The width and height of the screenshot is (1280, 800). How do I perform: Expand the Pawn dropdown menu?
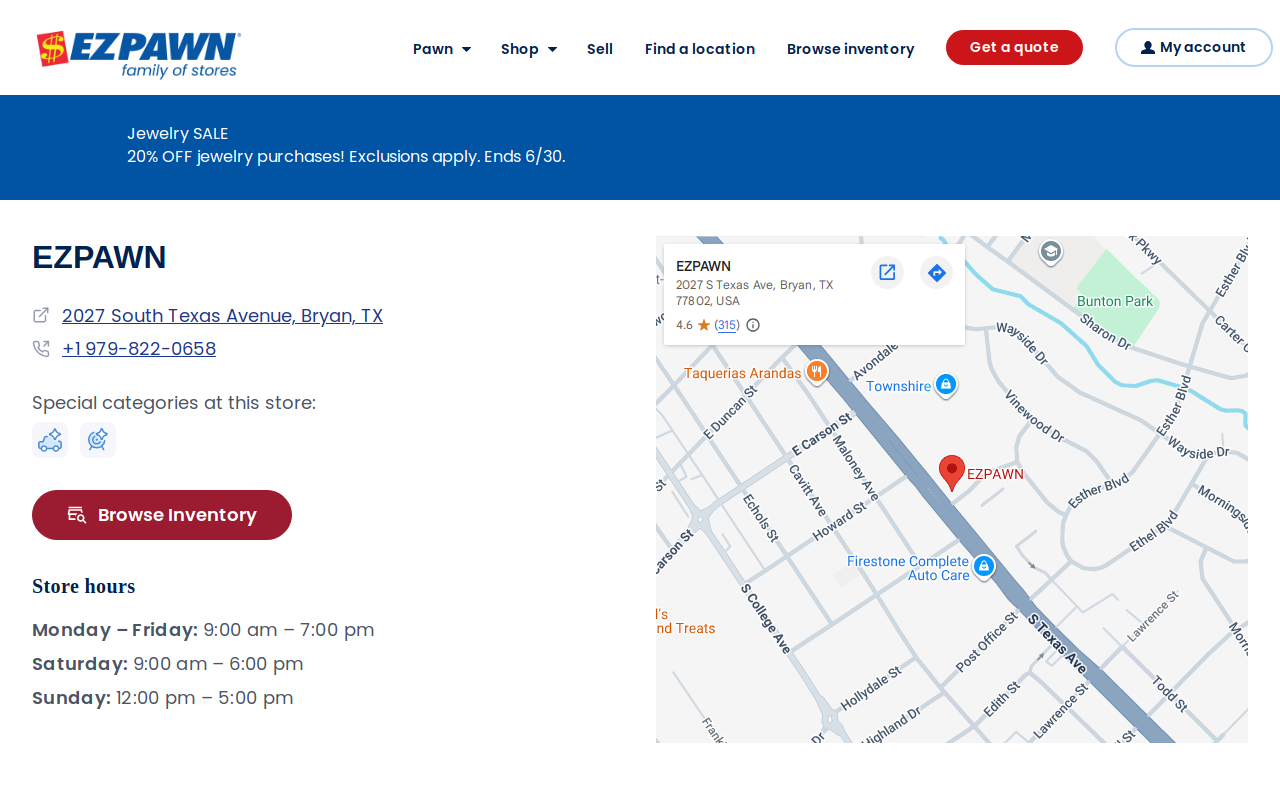tap(442, 49)
